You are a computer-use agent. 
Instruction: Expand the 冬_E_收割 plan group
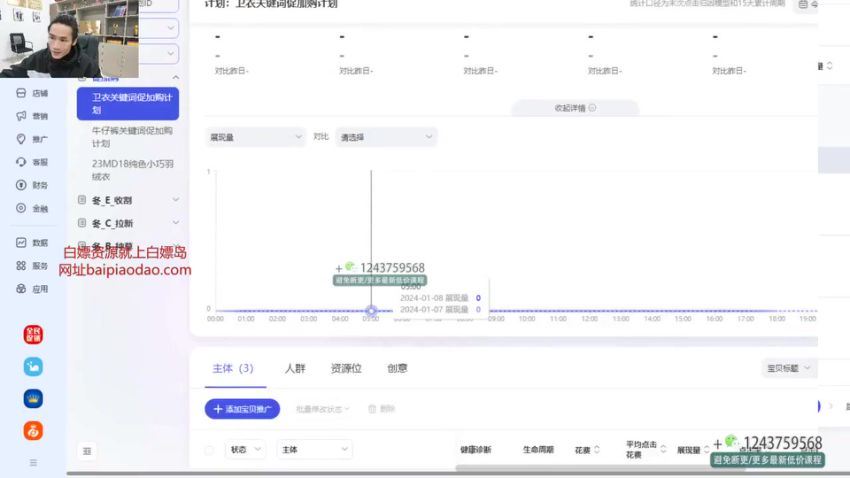pyautogui.click(x=176, y=200)
